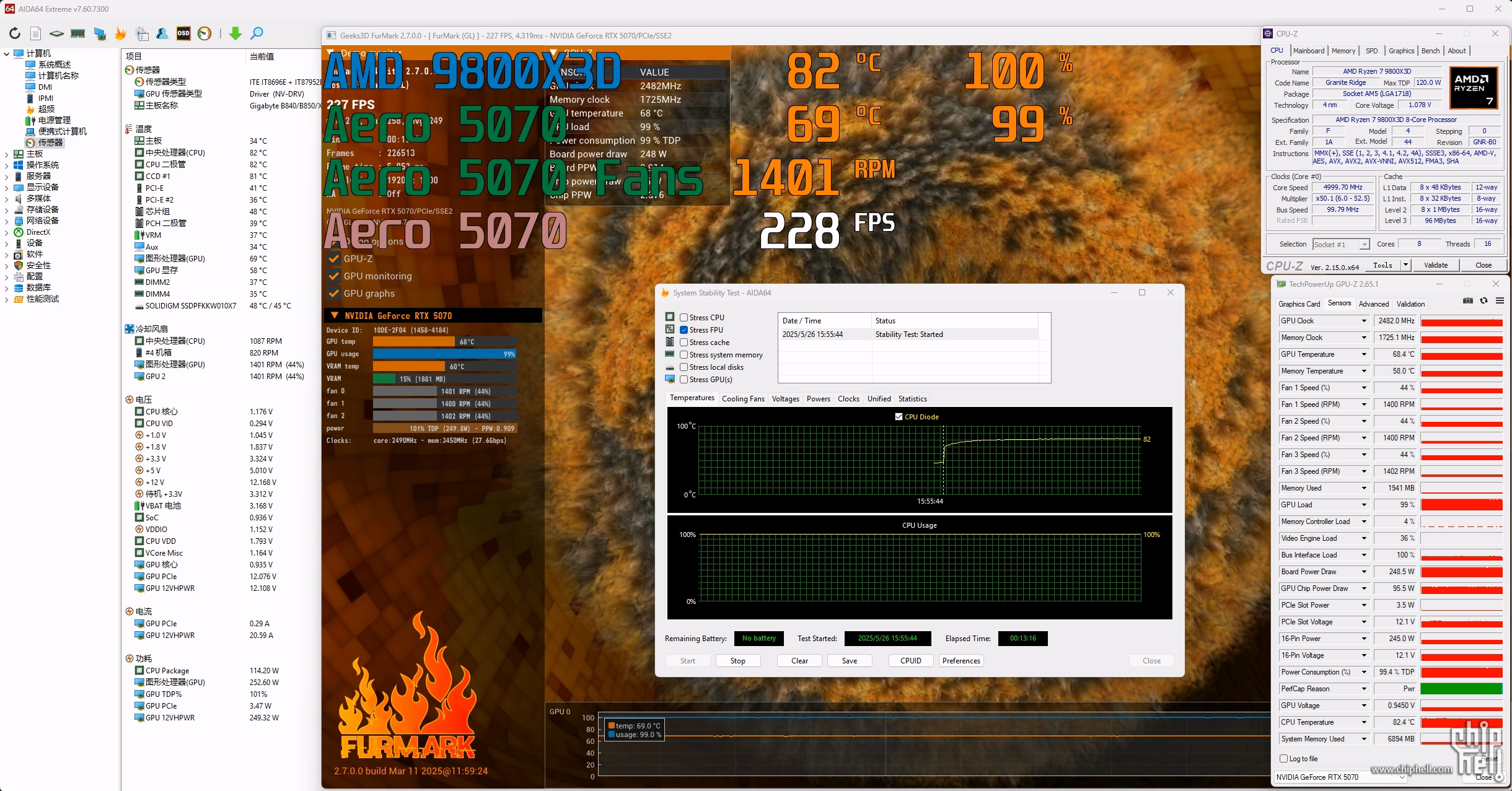Select 电源管理 in the AIDA64 tree
This screenshot has width=1512, height=791.
(48, 120)
